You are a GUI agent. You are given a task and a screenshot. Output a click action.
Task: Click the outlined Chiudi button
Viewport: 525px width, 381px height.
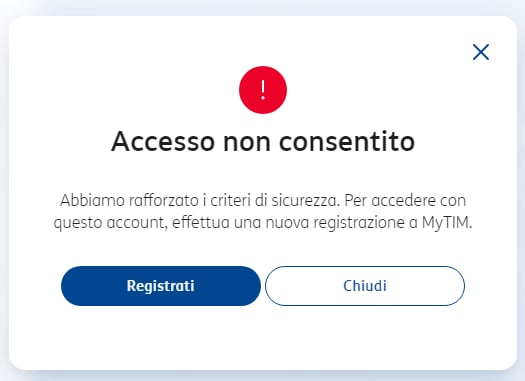(365, 286)
